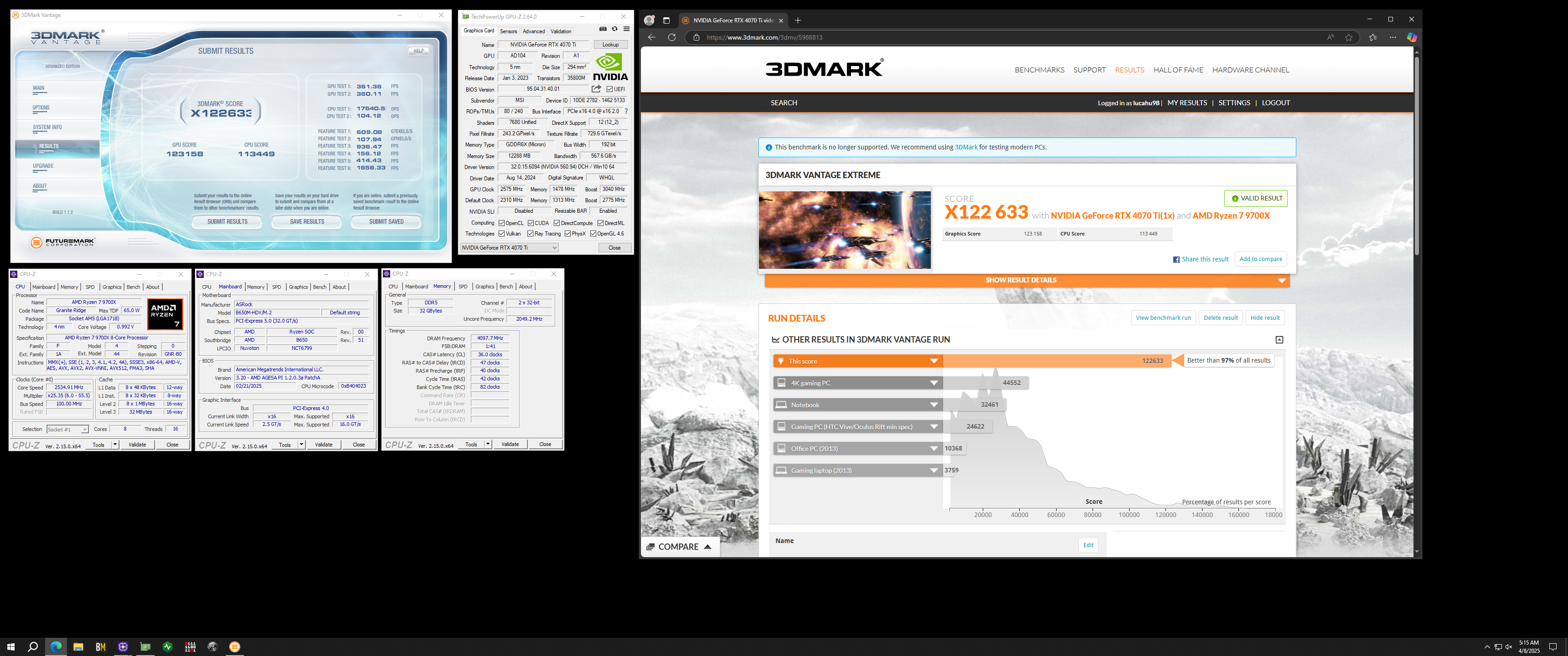Click the NVIDIA logo in GPU-Z
The image size is (1568, 656).
pyautogui.click(x=610, y=67)
